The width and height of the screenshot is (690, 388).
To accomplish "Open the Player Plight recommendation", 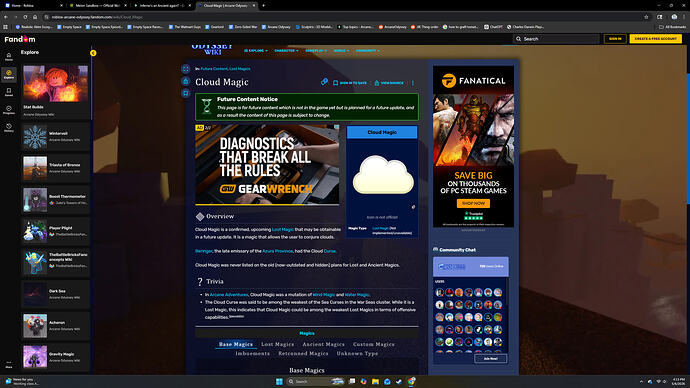I will [x=55, y=231].
